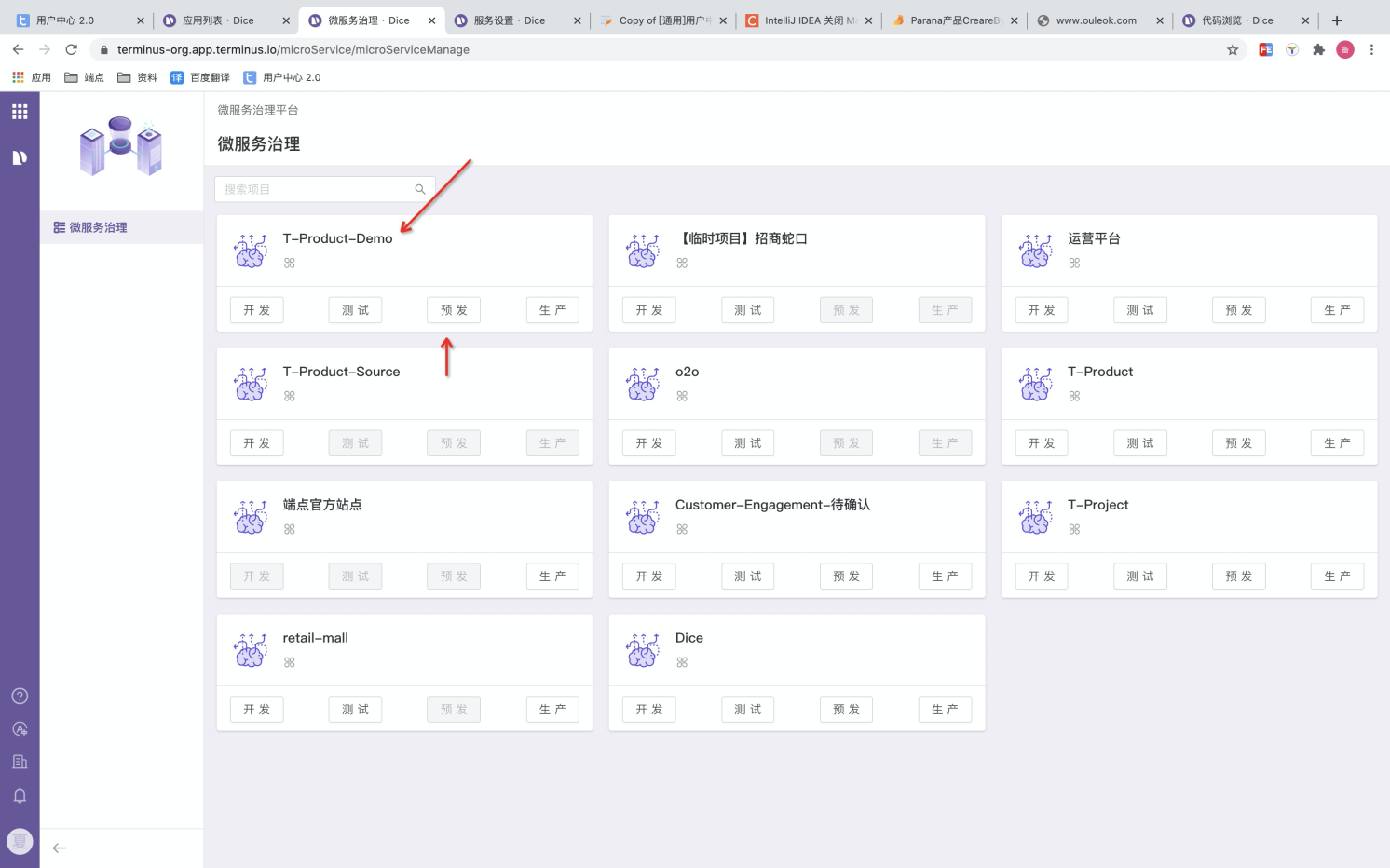Click 开发 button under the Dice project
The width and height of the screenshot is (1390, 868).
click(x=648, y=710)
